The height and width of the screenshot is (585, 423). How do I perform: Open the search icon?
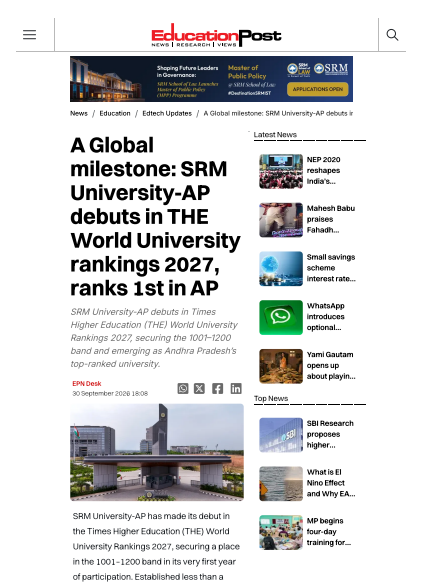[392, 35]
